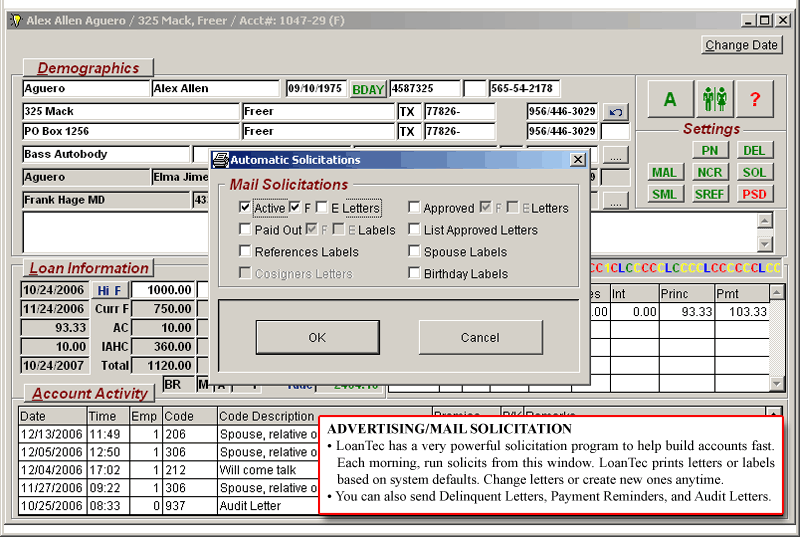
Task: Click the DEL settings button
Action: 754,150
